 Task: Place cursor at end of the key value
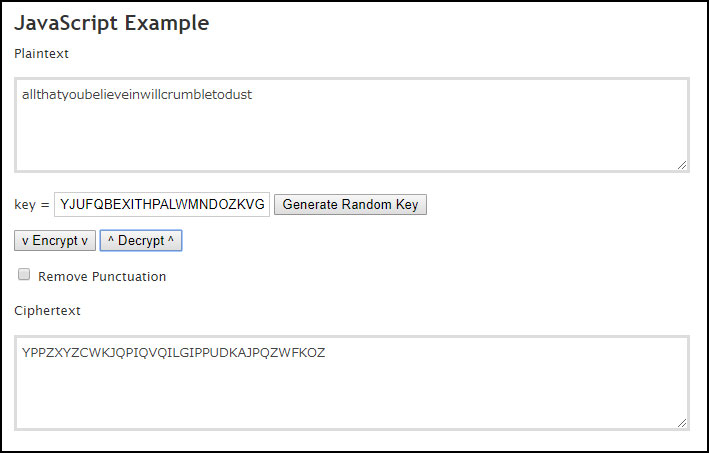267,205
